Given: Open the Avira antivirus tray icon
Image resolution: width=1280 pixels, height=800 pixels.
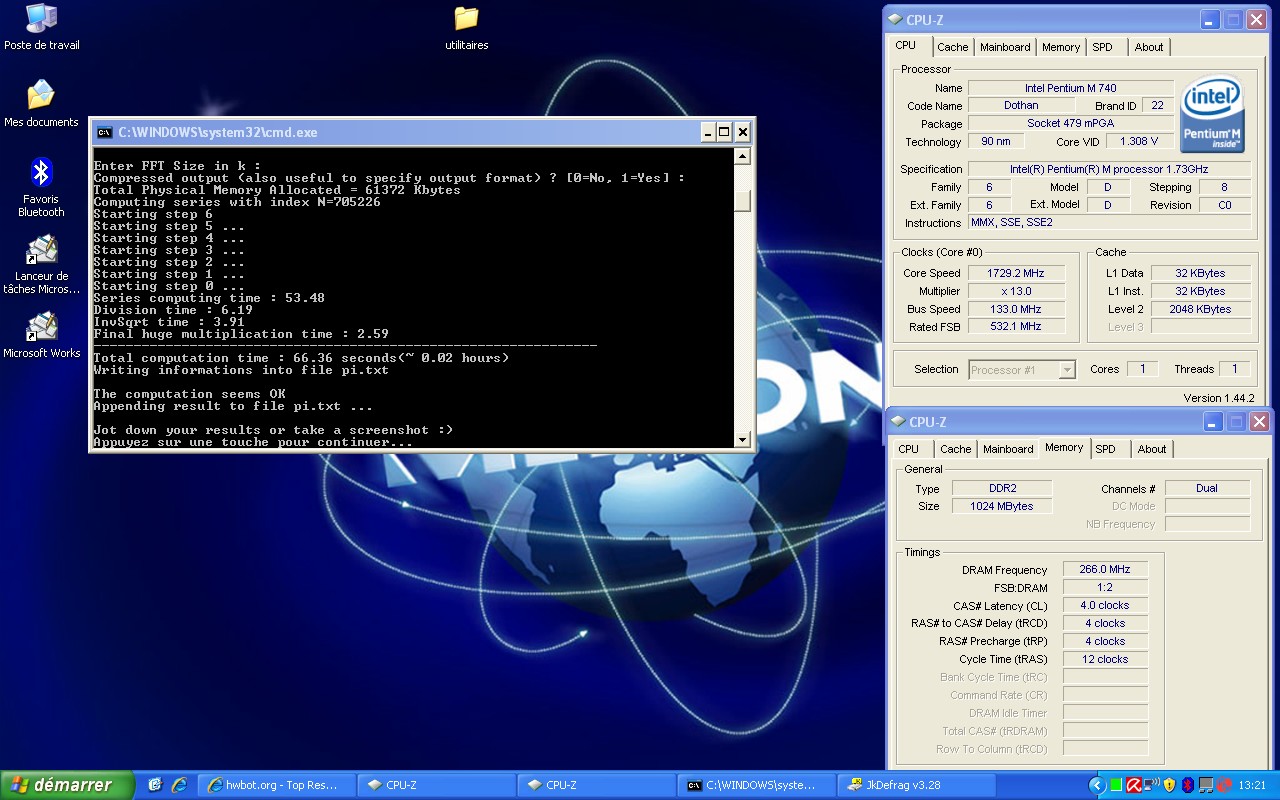Looking at the screenshot, I should [1134, 785].
